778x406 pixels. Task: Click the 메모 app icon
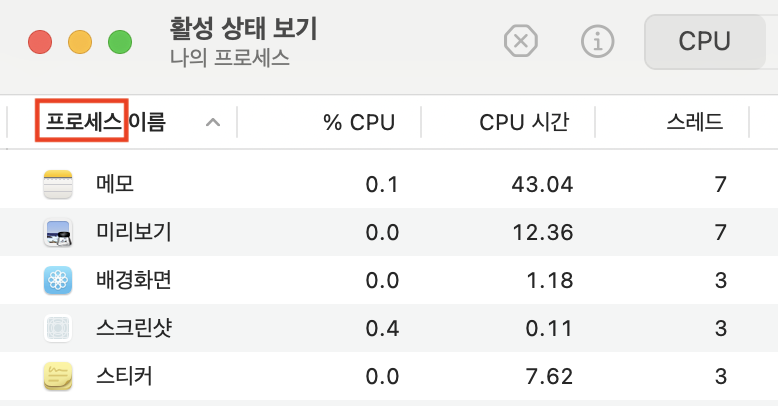(x=58, y=184)
